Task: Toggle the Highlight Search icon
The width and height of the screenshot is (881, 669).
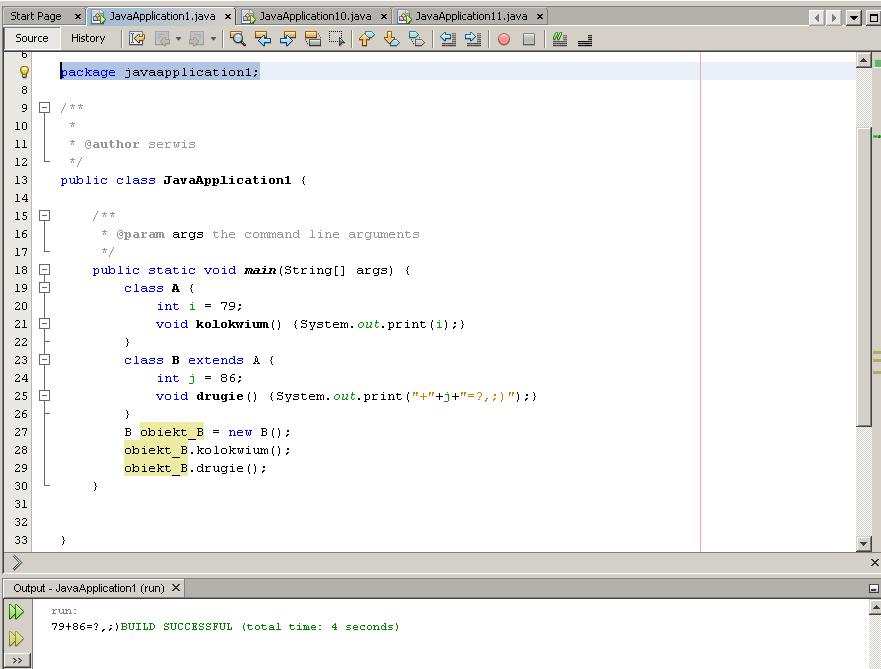Action: pos(312,38)
